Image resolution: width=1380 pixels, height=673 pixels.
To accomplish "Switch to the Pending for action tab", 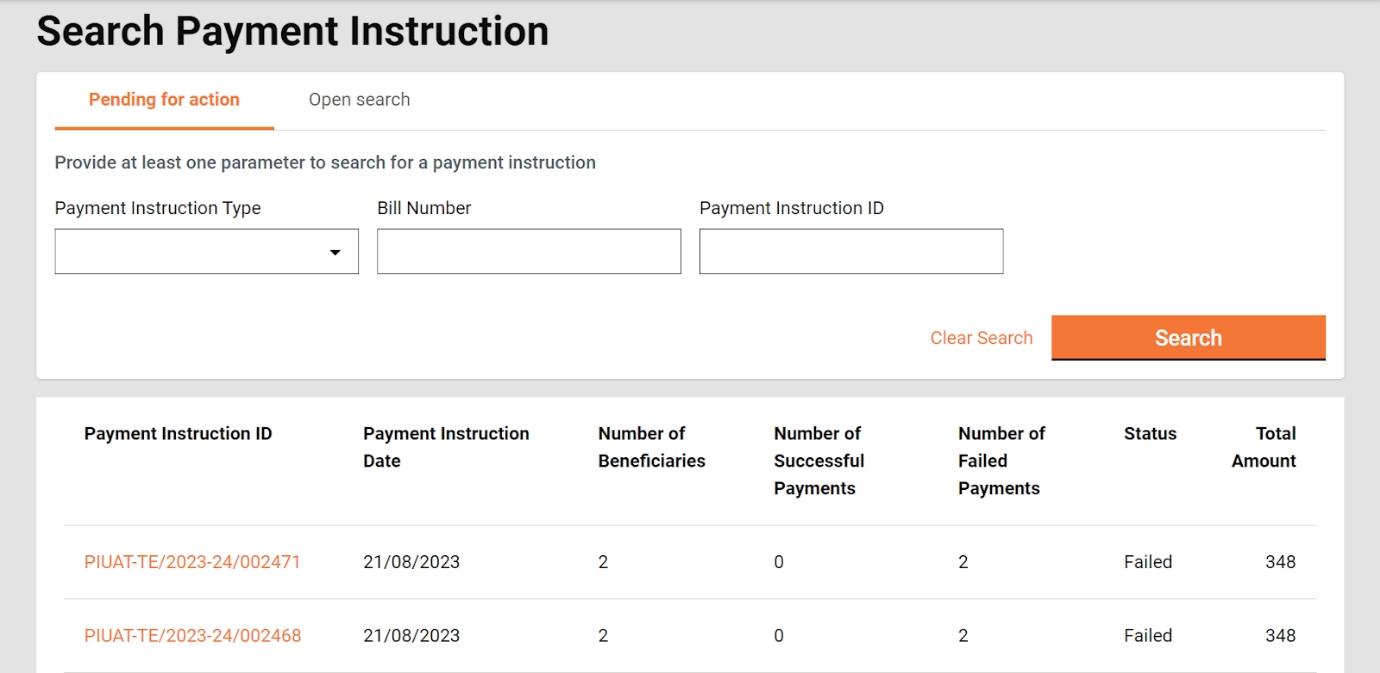I will coord(164,100).
